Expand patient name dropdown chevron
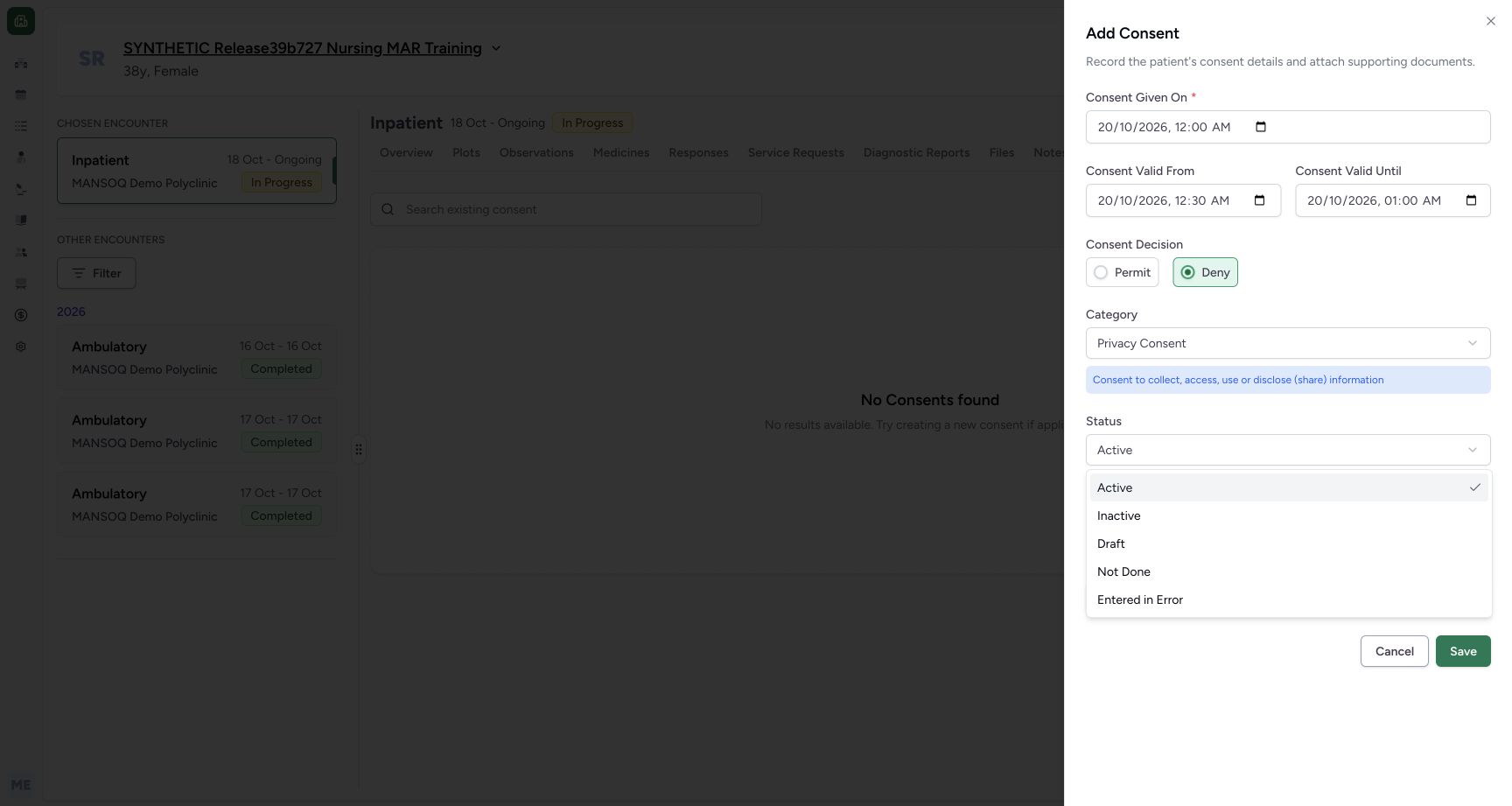 tap(496, 48)
